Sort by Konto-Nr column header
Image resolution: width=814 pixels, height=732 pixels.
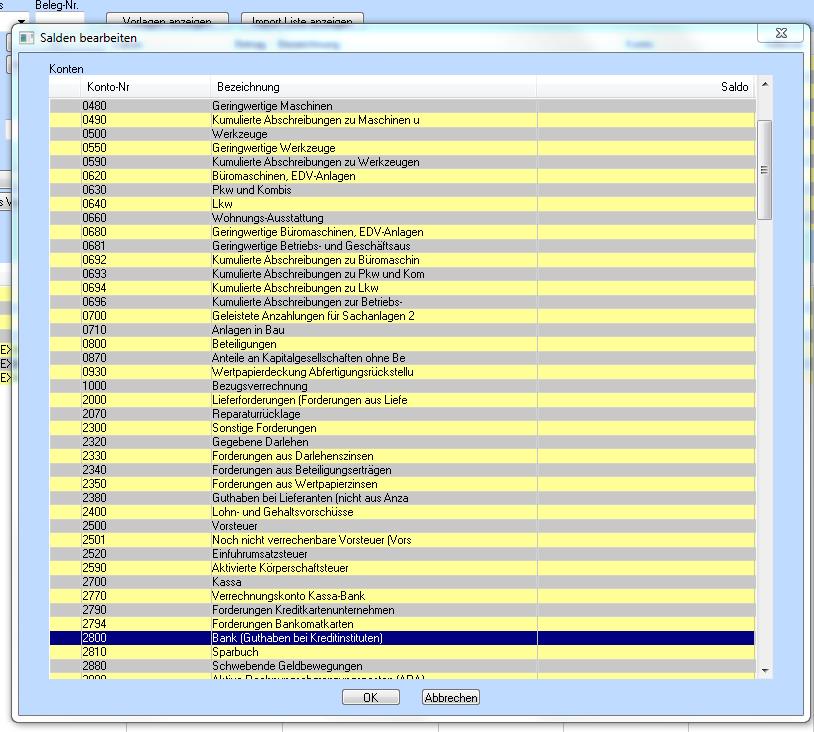108,87
